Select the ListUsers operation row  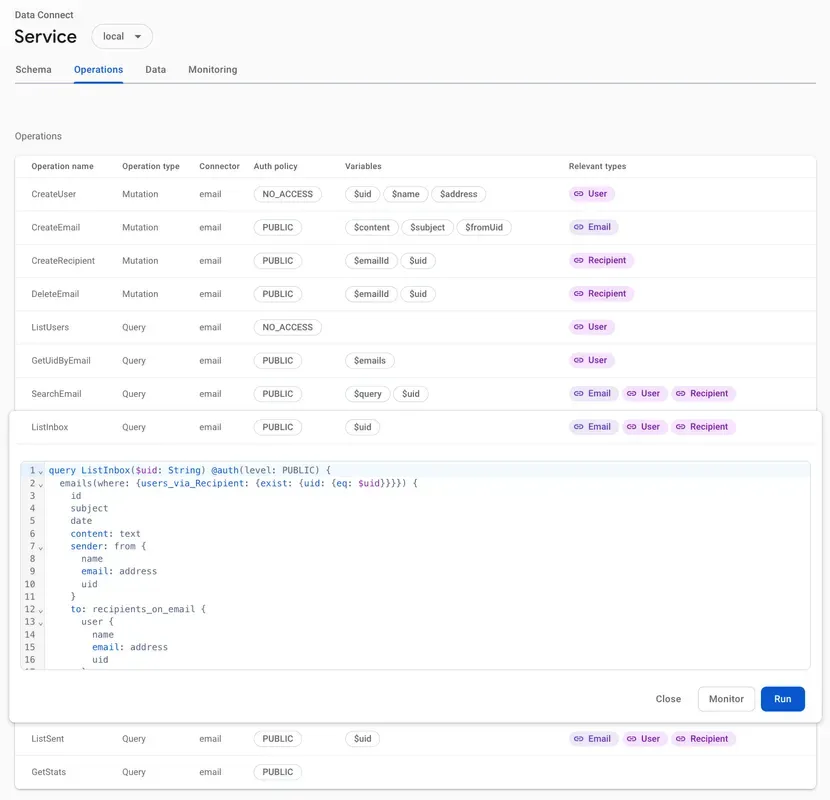tap(415, 328)
